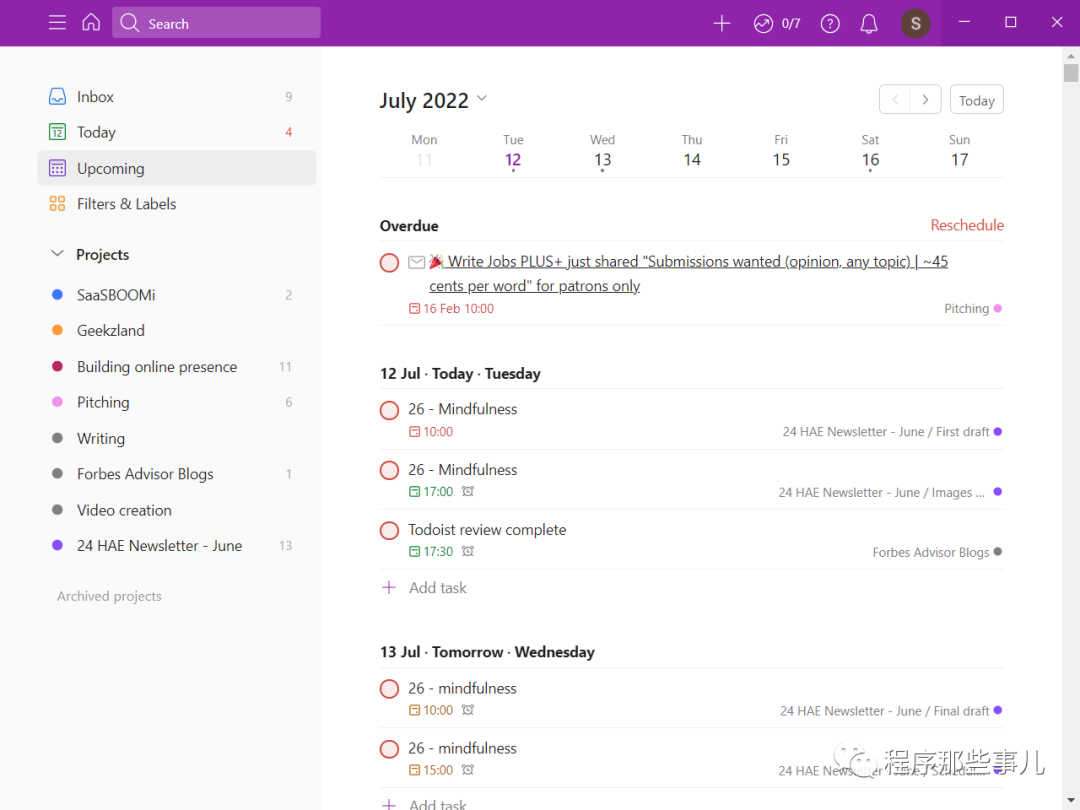Select Sun 17 in week strip

[x=959, y=152]
